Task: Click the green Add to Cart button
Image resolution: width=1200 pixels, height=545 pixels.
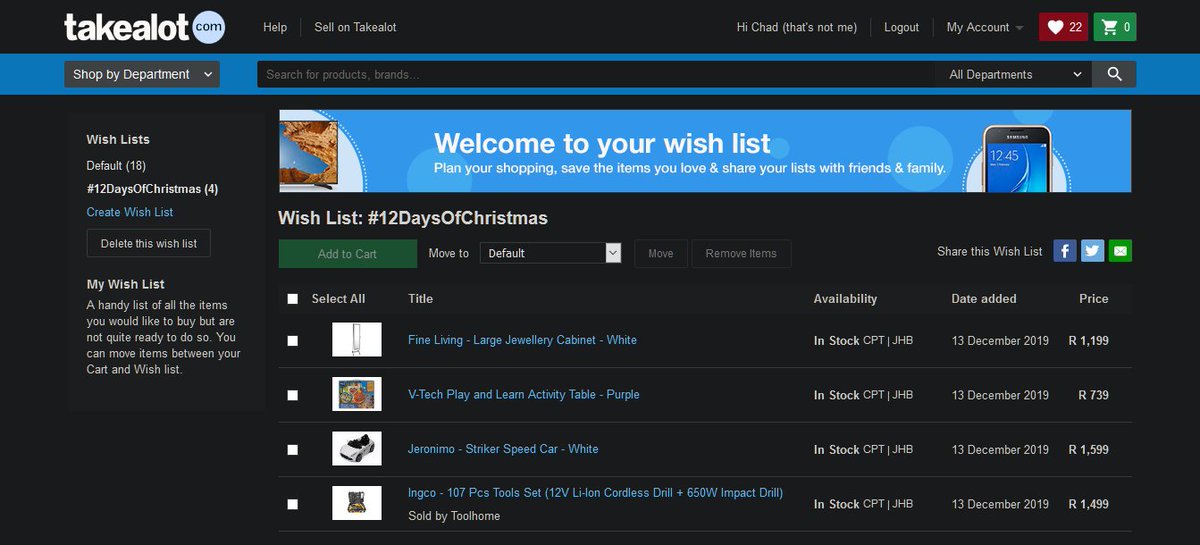Action: [347, 254]
